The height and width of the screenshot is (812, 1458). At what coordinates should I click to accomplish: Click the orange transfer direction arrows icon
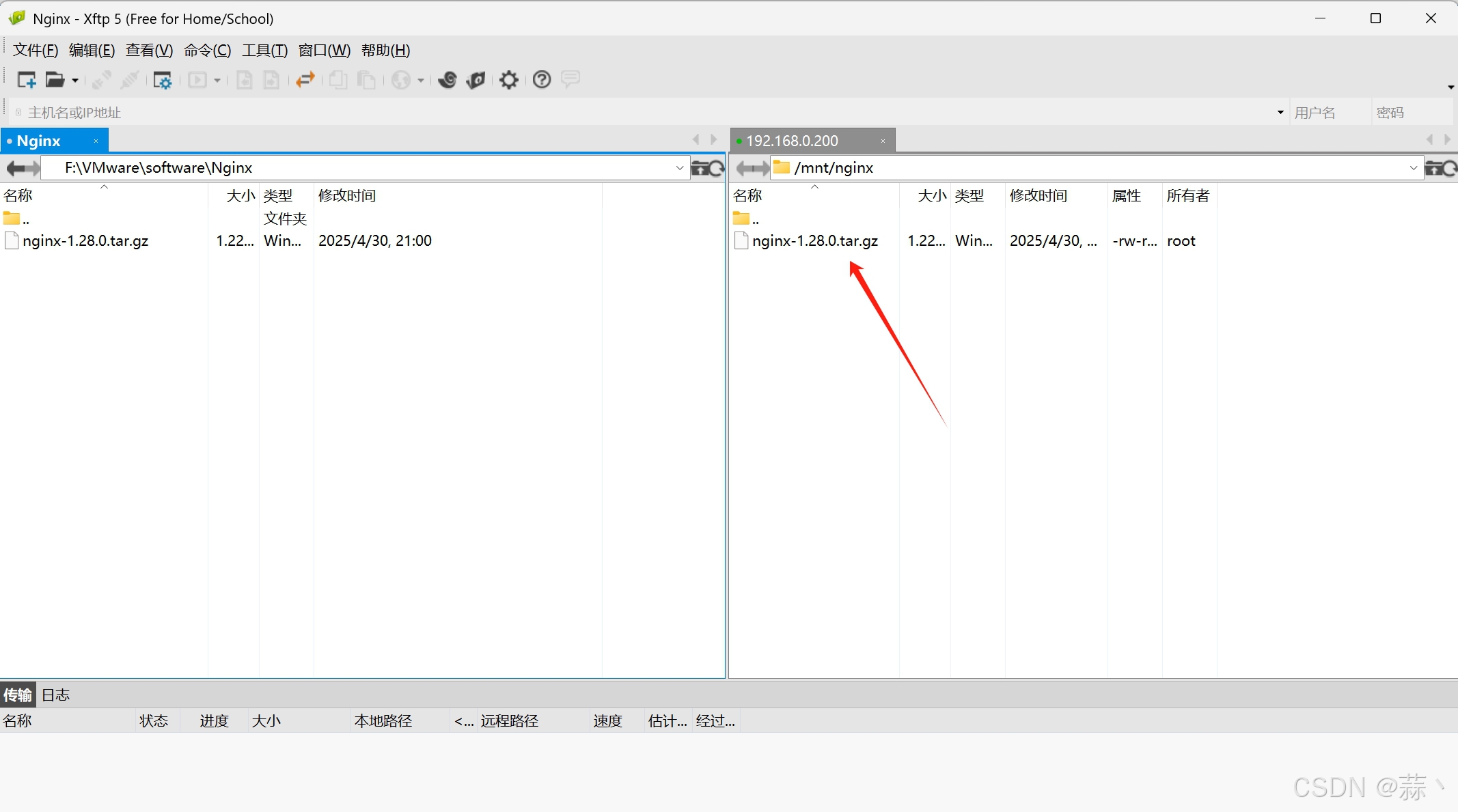(305, 80)
